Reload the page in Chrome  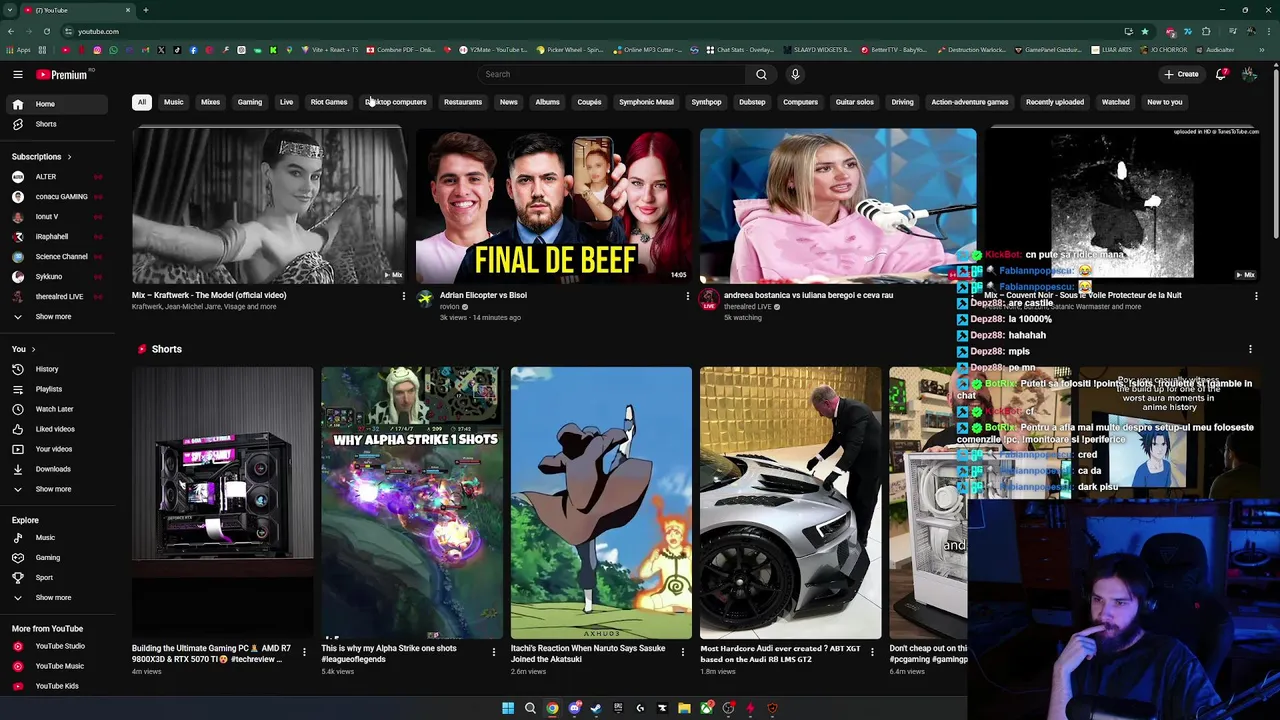46,31
